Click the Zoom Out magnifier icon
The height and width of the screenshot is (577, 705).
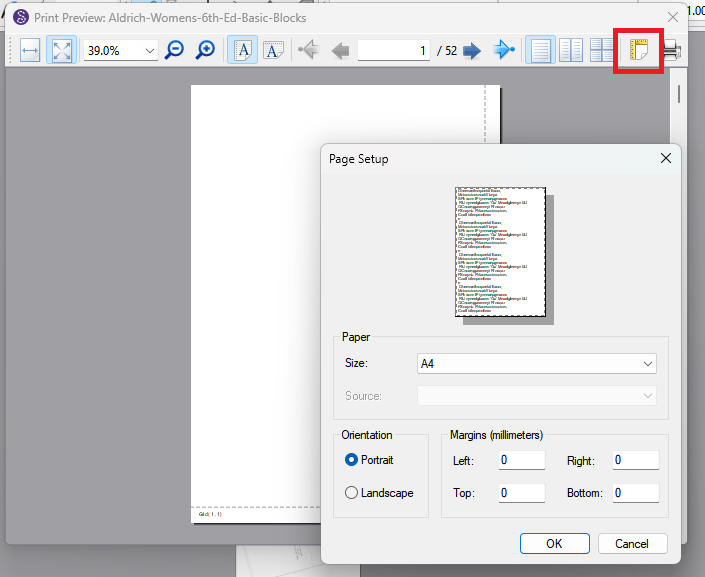tap(175, 50)
